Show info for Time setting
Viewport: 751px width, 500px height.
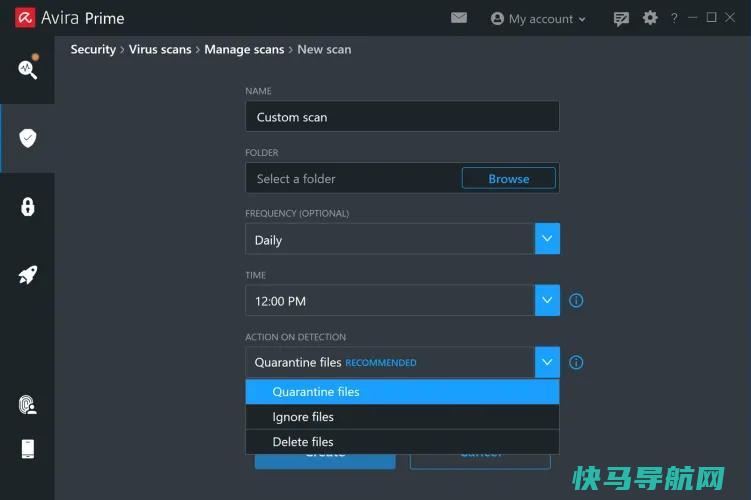click(576, 300)
